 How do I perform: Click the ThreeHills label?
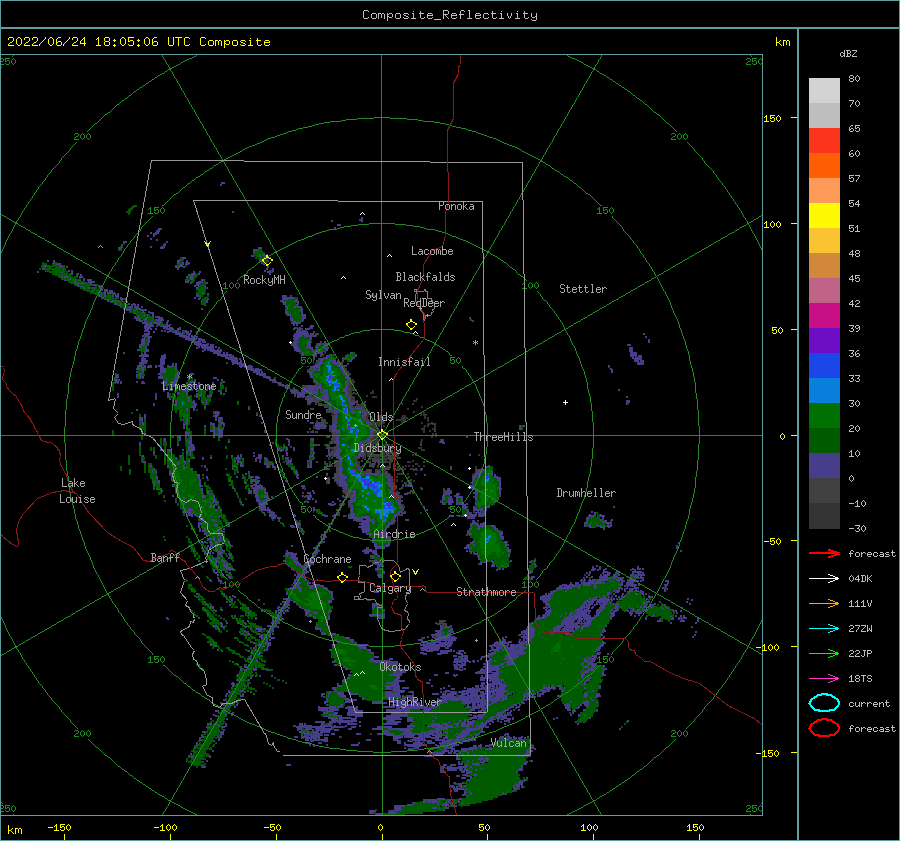click(503, 437)
